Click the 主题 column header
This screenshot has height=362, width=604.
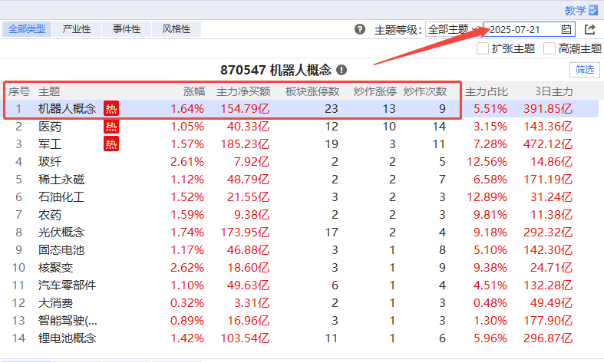click(49, 92)
